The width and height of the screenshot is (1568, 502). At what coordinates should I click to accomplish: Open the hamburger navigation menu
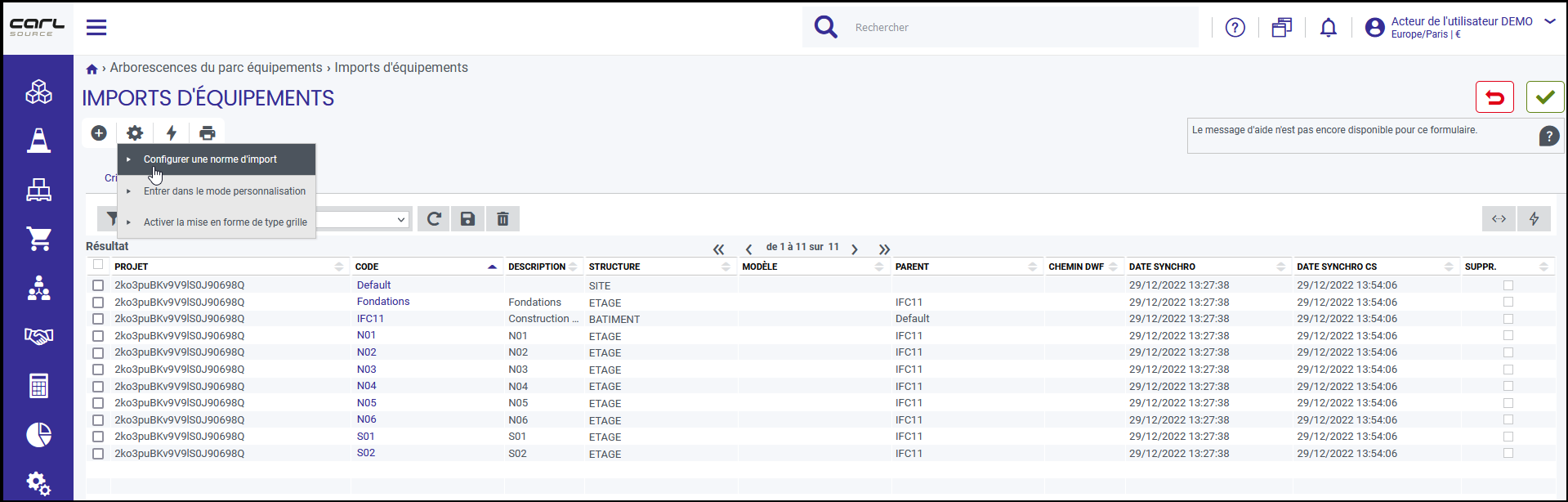pyautogui.click(x=96, y=28)
